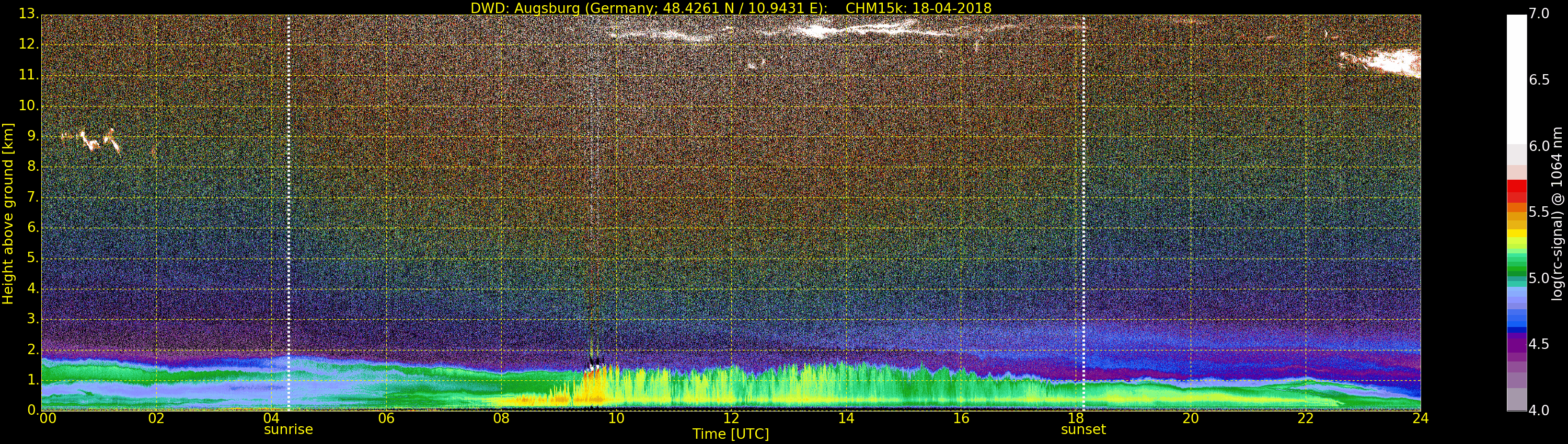
Task: Click the log(rc-signal) @ 1064 nm colorbar label
Action: coord(1557,213)
